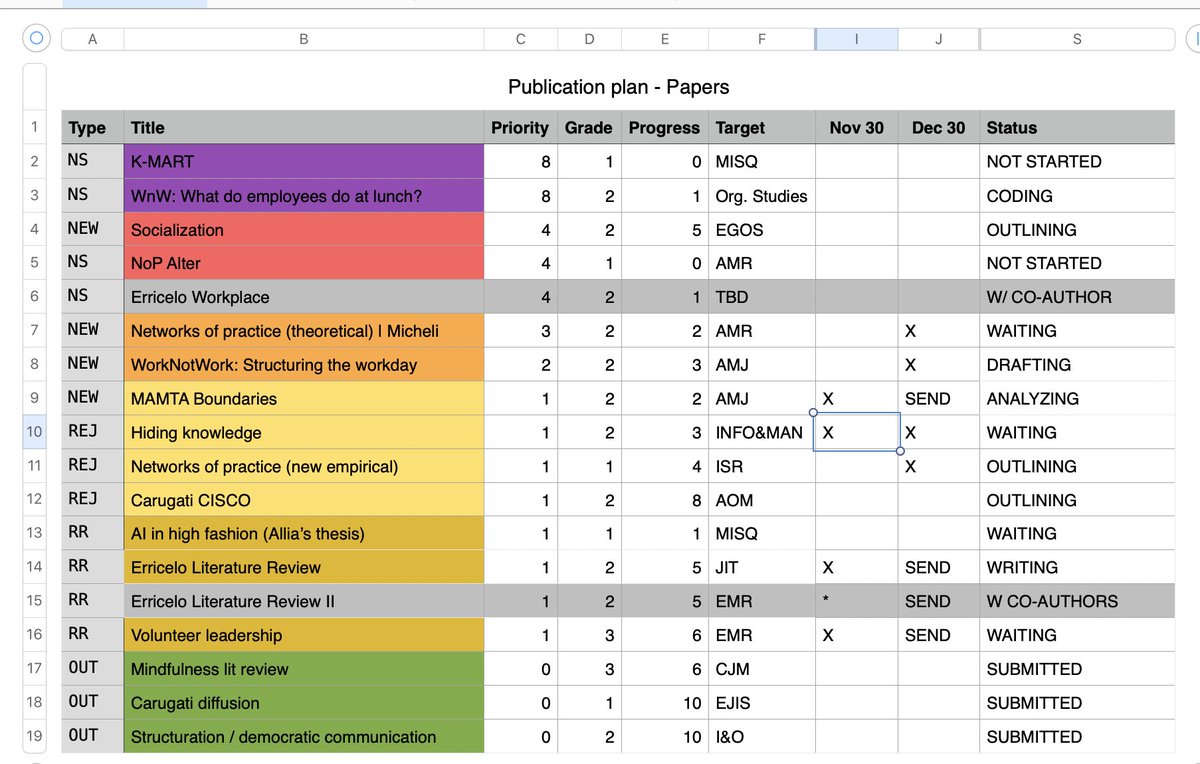The height and width of the screenshot is (764, 1200).
Task: Click the 'INFO&MAN' target cell
Action: (x=762, y=433)
